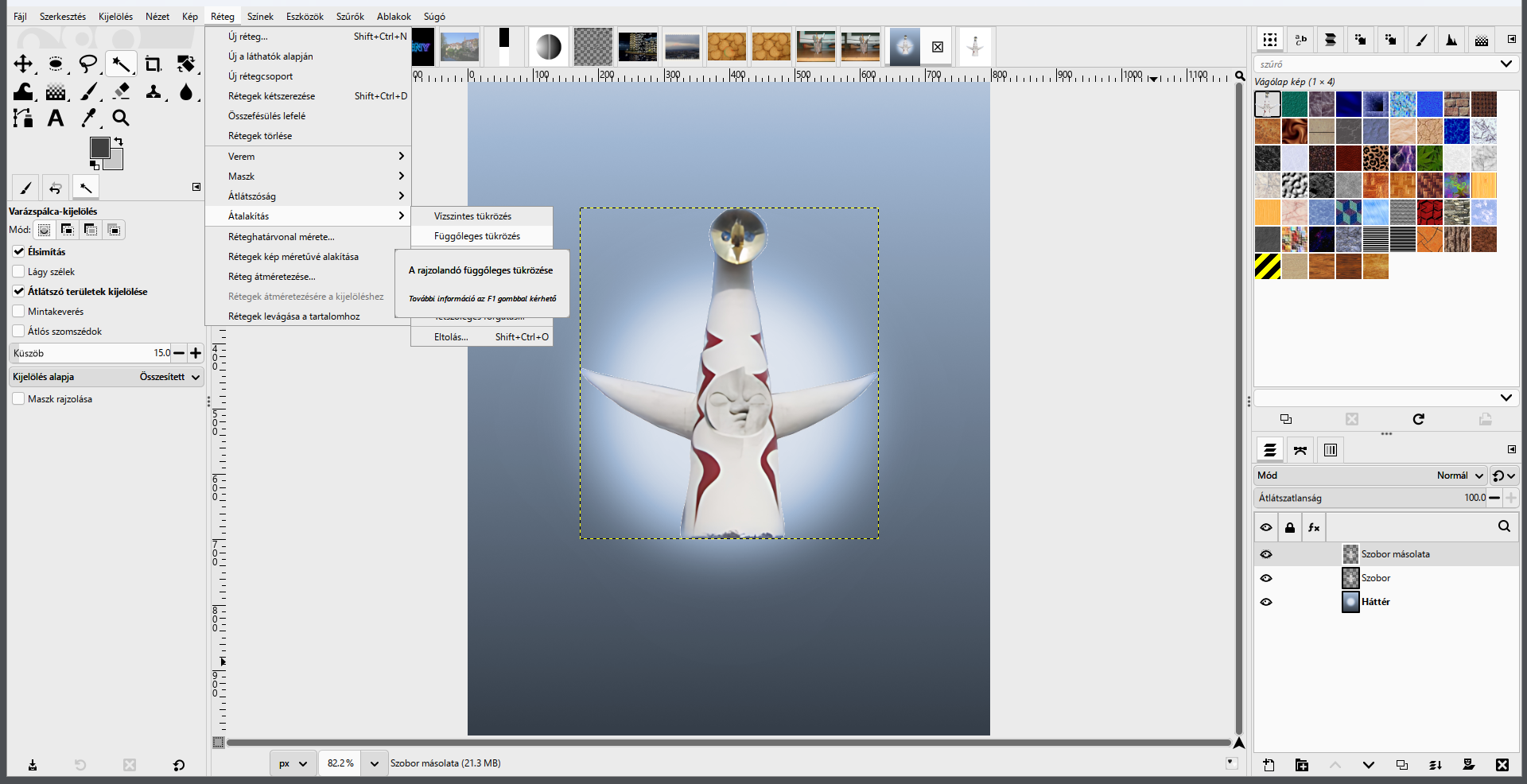Select the Eraser tool
Screen dimensions: 1527x784
(121, 91)
